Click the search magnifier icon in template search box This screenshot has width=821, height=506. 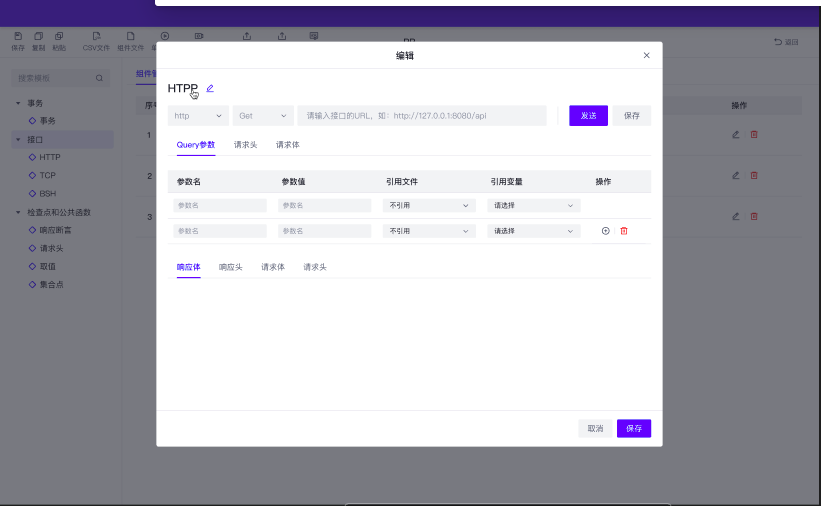tap(99, 78)
